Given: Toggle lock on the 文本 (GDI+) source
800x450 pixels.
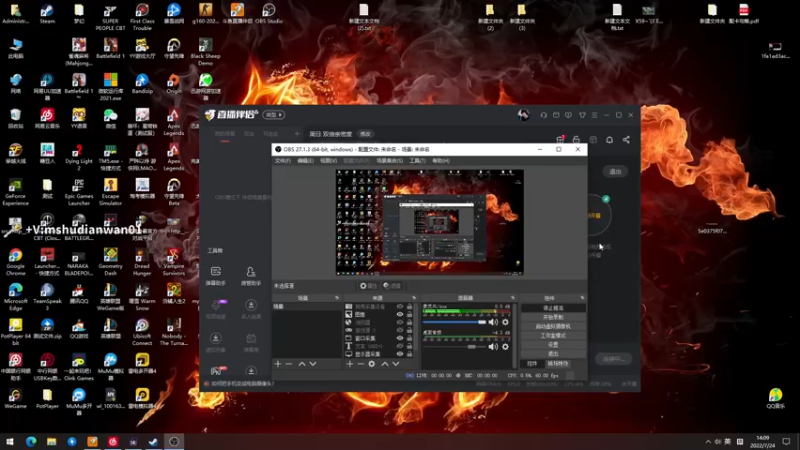Looking at the screenshot, I should point(409,346).
